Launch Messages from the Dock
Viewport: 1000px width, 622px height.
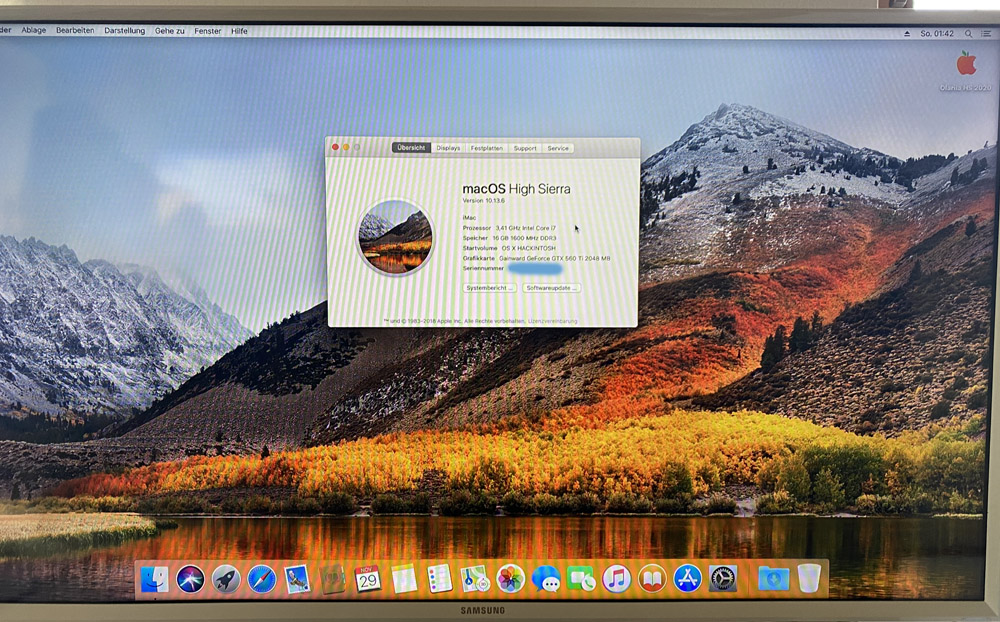[x=546, y=578]
